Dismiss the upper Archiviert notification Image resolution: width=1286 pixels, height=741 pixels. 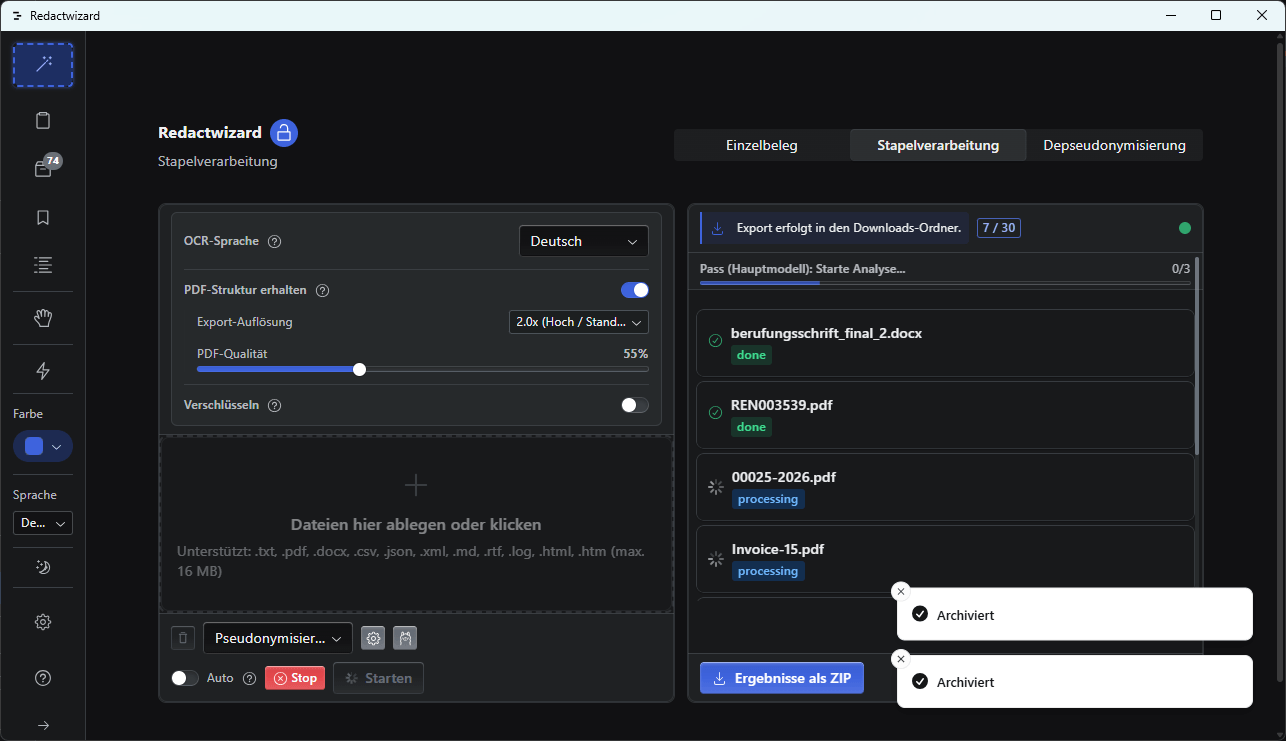[900, 591]
